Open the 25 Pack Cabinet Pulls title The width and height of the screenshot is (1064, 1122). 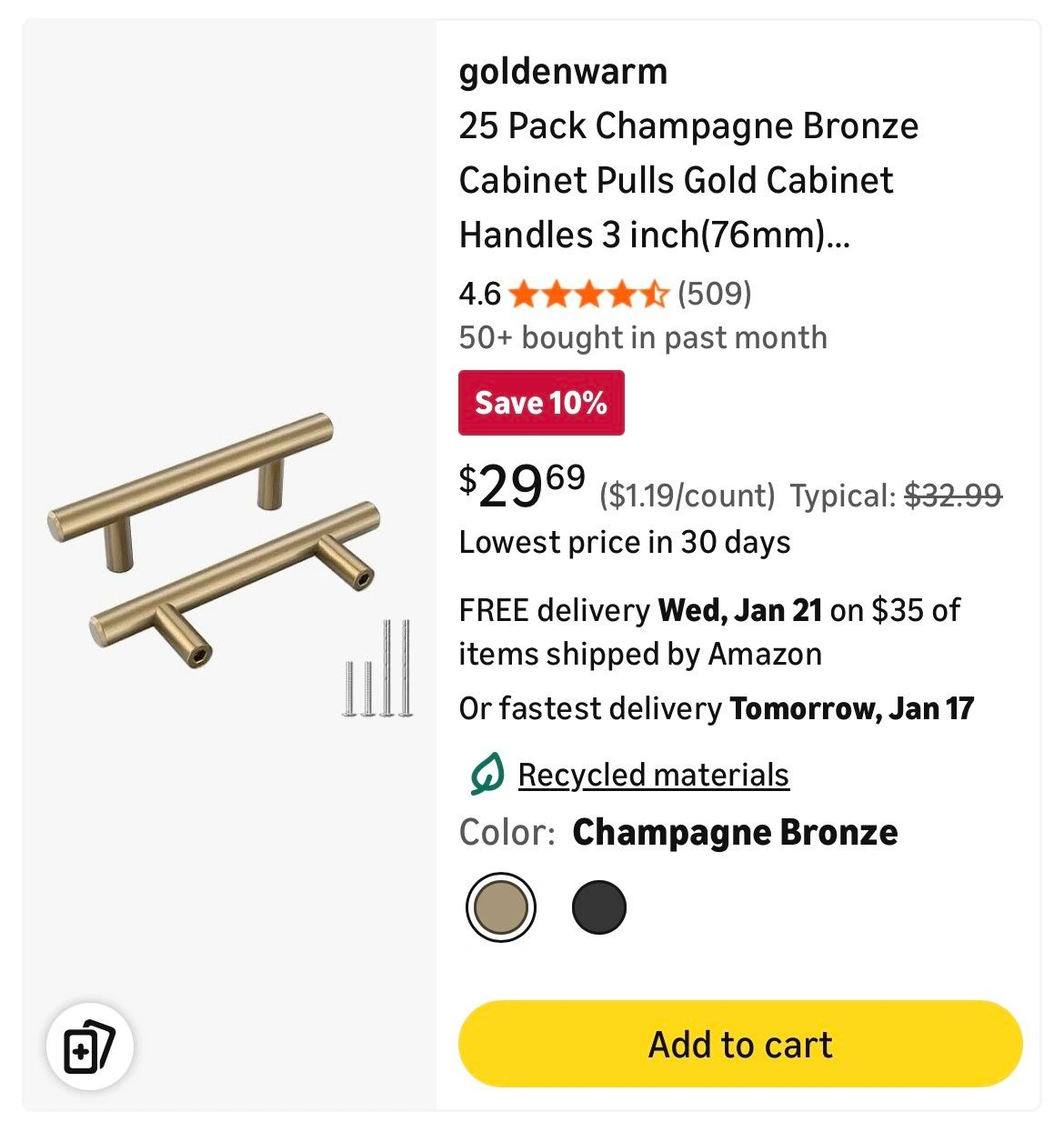688,180
